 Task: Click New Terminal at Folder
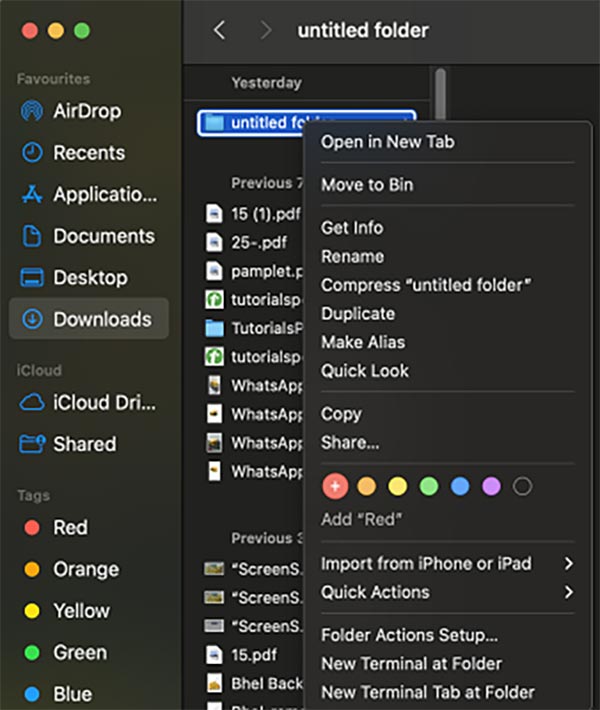pyautogui.click(x=411, y=663)
